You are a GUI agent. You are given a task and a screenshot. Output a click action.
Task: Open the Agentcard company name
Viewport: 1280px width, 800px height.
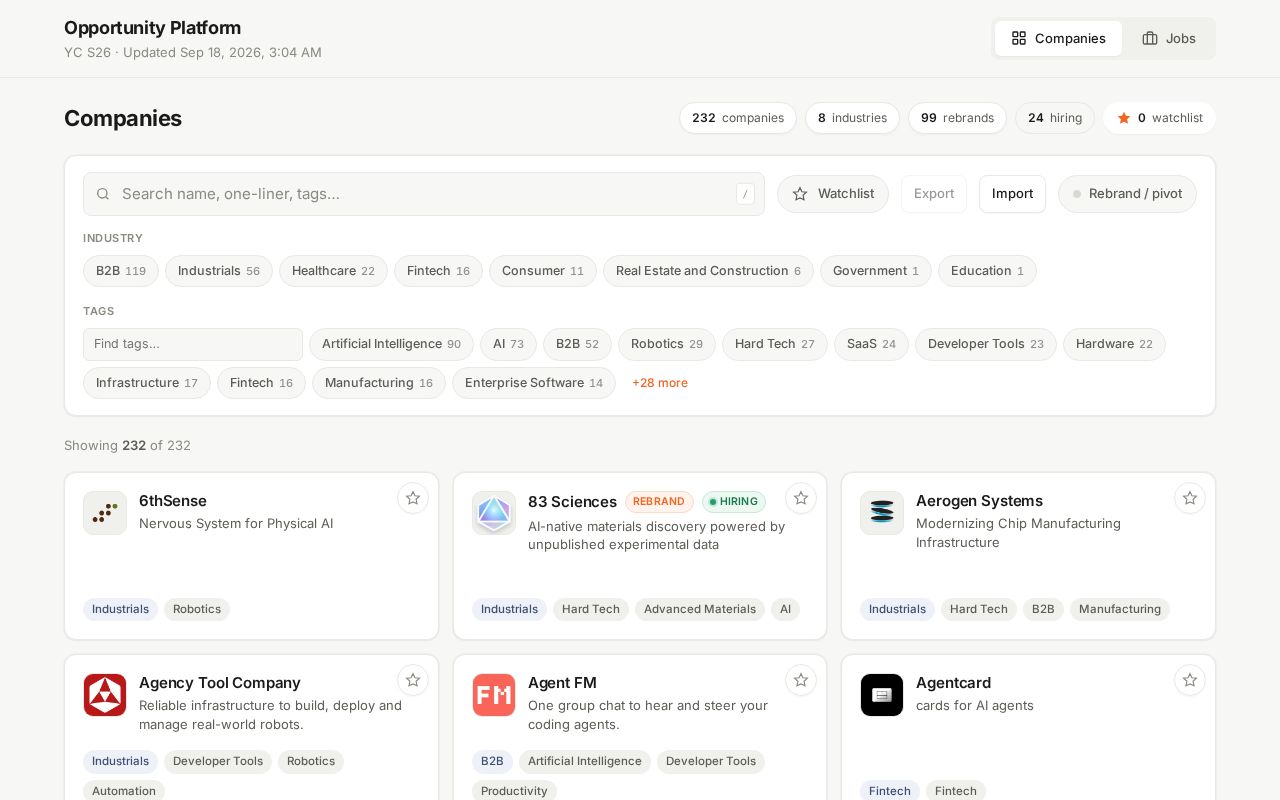pyautogui.click(x=953, y=683)
